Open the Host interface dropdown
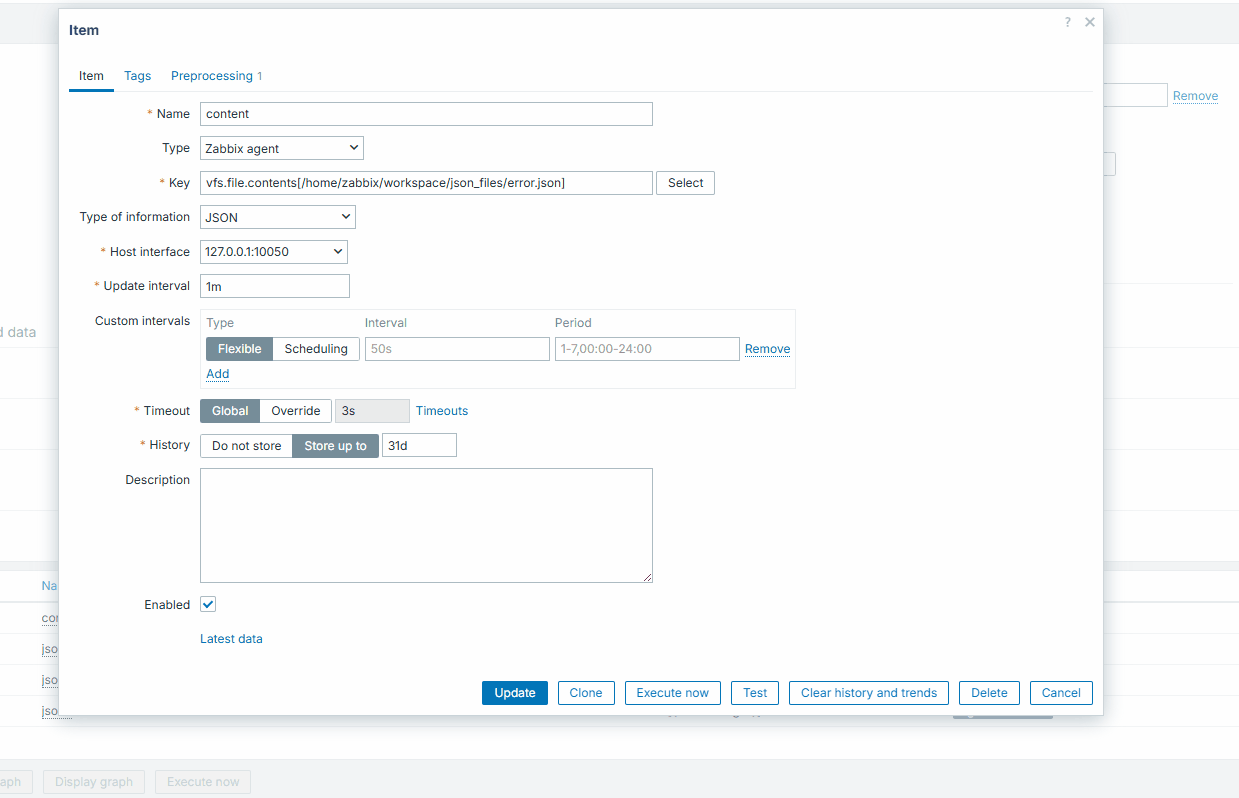 [274, 252]
